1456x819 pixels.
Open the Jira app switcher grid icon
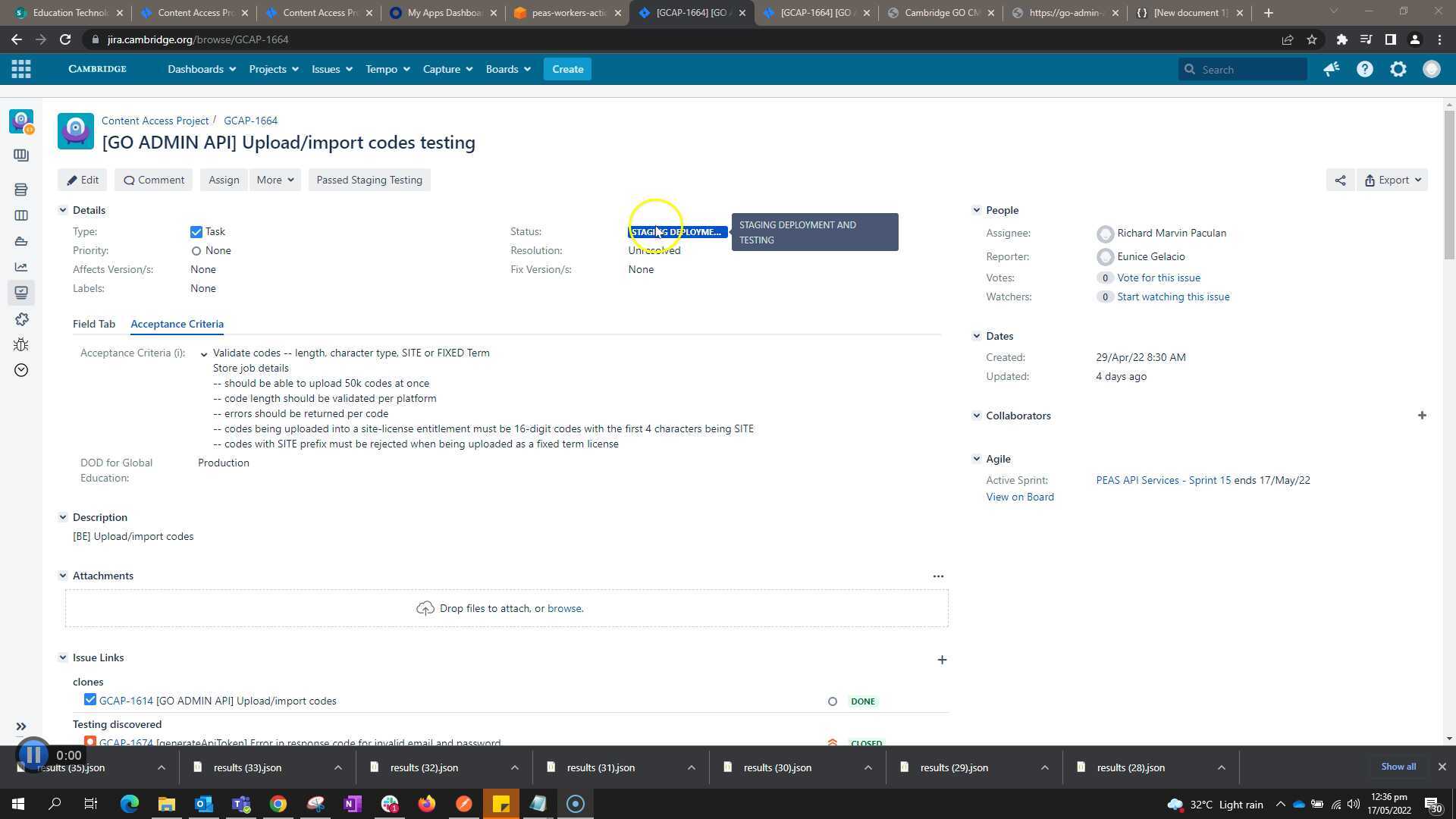[x=21, y=69]
